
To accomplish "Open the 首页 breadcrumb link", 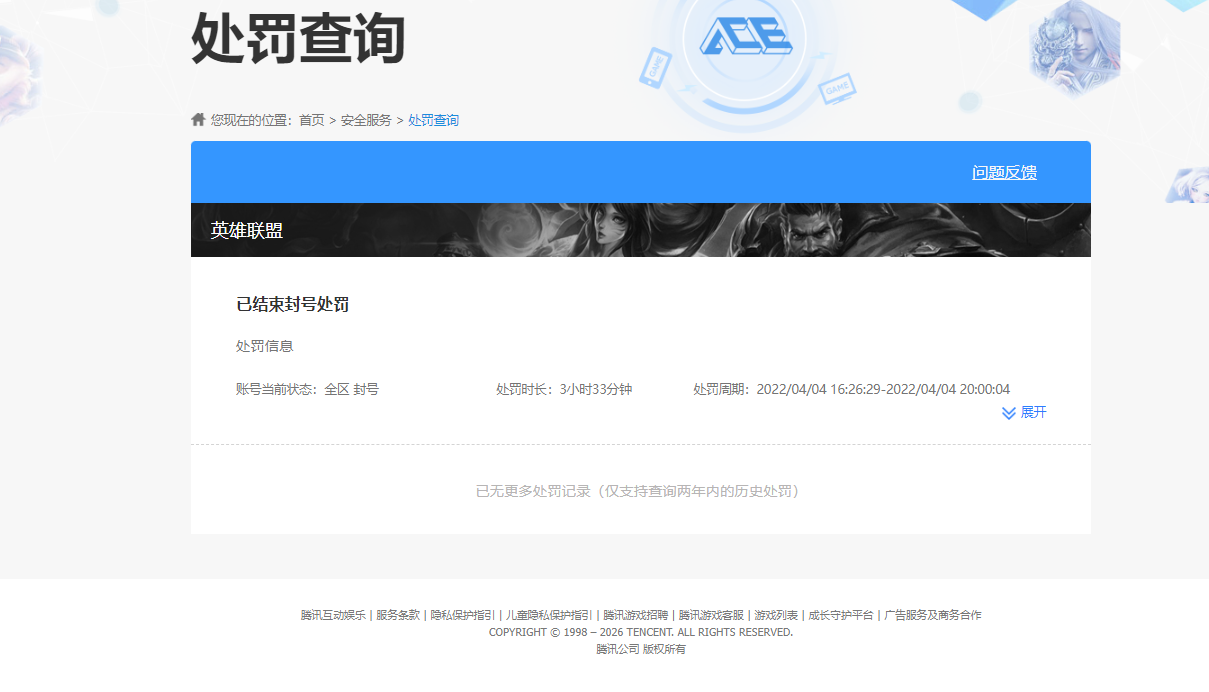I will pos(312,120).
